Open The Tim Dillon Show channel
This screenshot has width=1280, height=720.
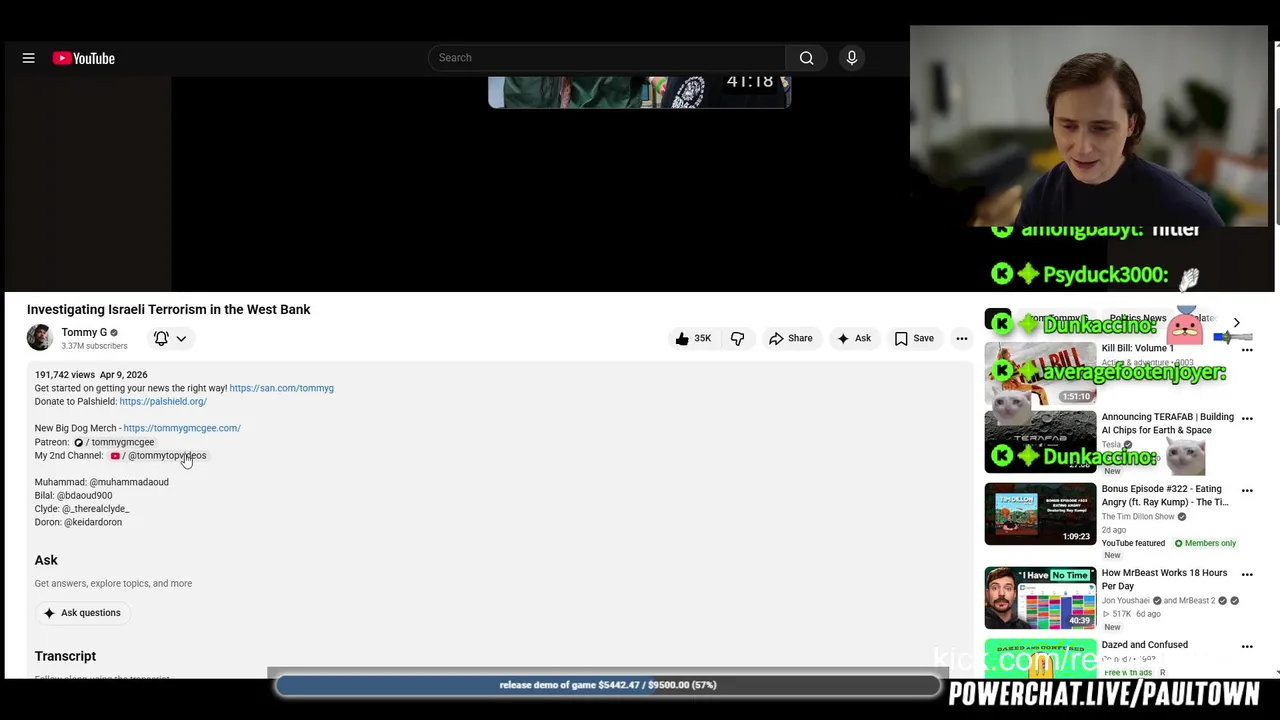coord(1138,517)
